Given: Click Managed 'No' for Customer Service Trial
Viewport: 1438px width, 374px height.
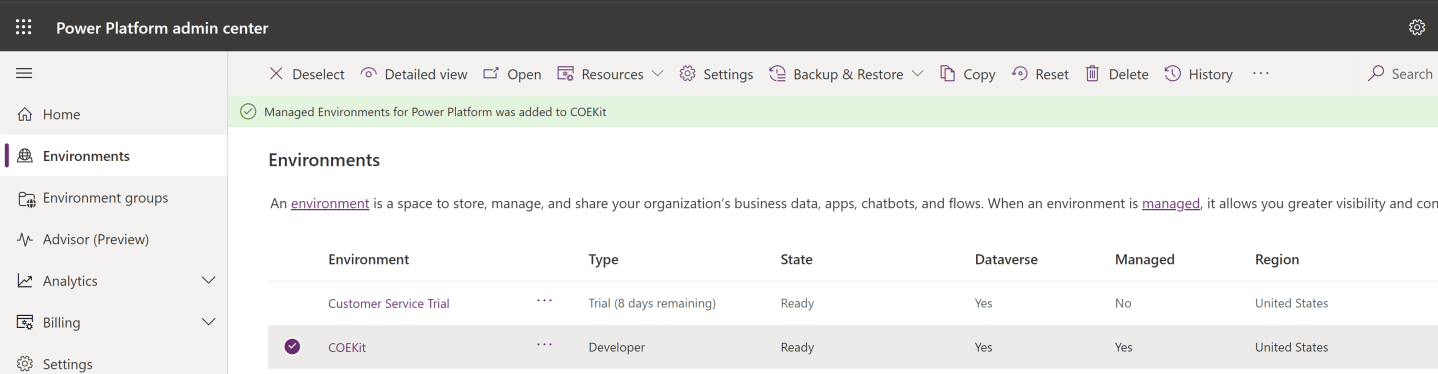Looking at the screenshot, I should point(1123,304).
